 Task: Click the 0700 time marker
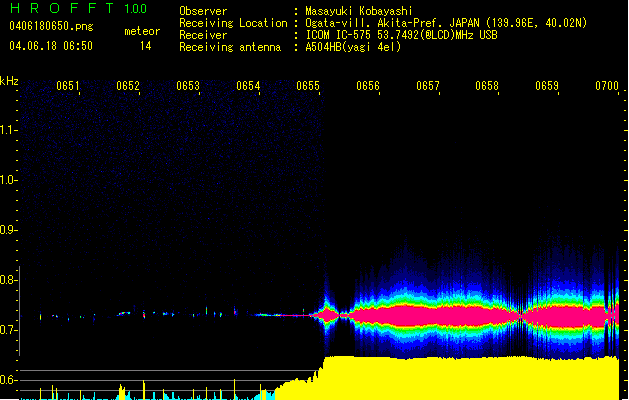(606, 87)
